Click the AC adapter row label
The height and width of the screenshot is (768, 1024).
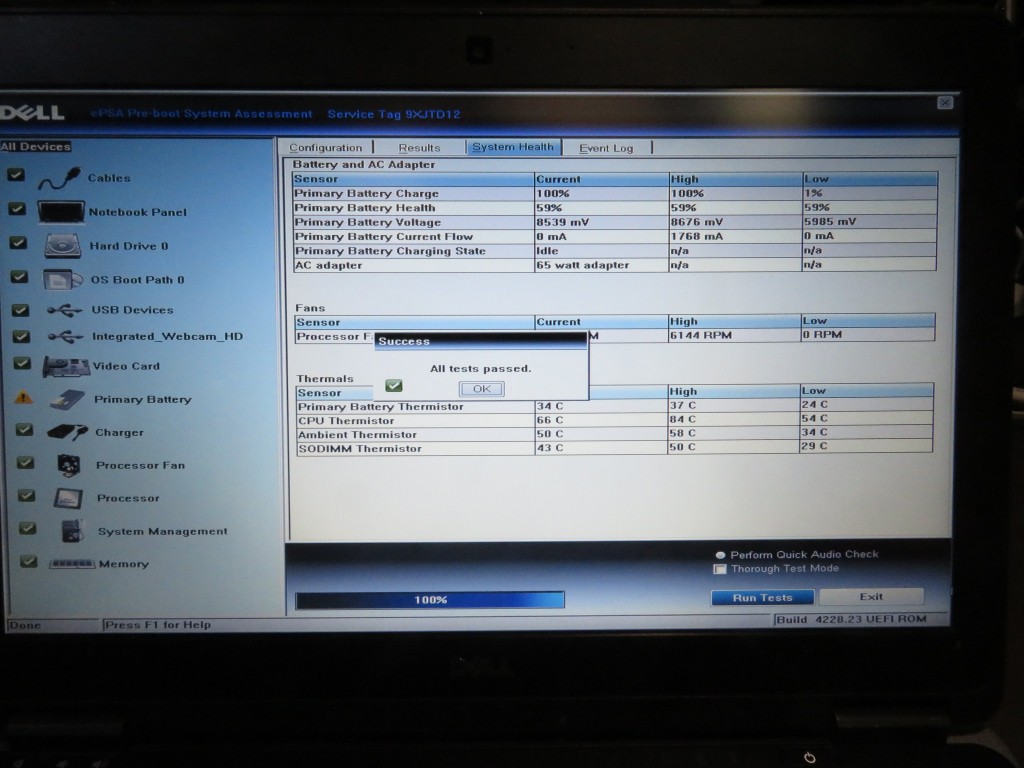tap(328, 265)
